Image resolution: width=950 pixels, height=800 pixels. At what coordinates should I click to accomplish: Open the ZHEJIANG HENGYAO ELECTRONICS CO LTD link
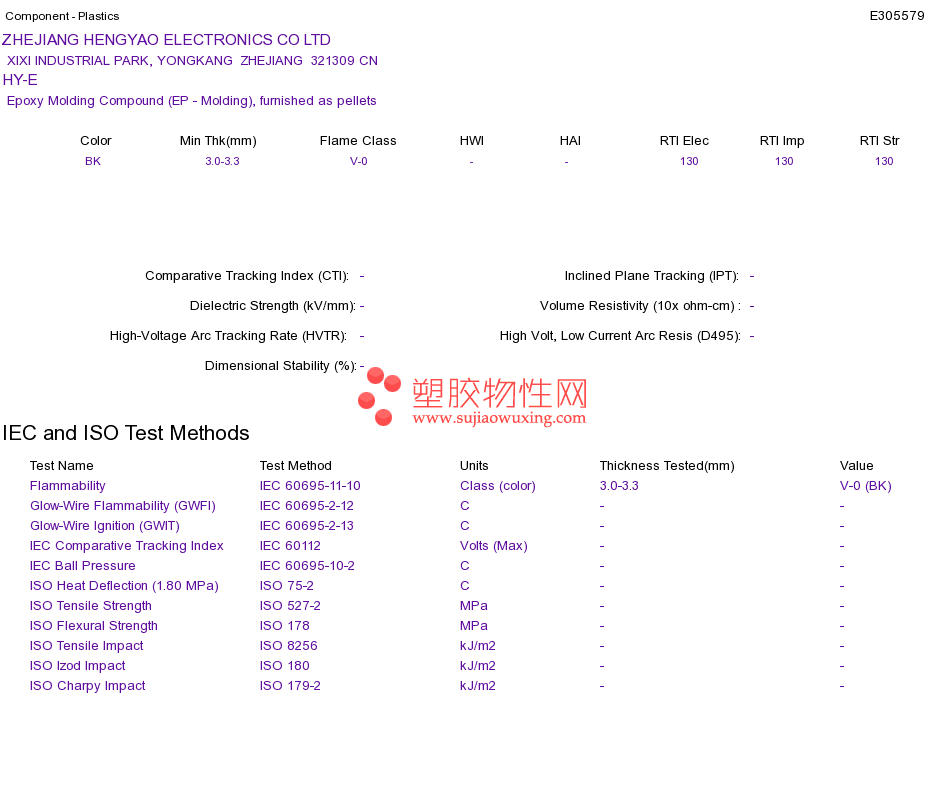[166, 40]
